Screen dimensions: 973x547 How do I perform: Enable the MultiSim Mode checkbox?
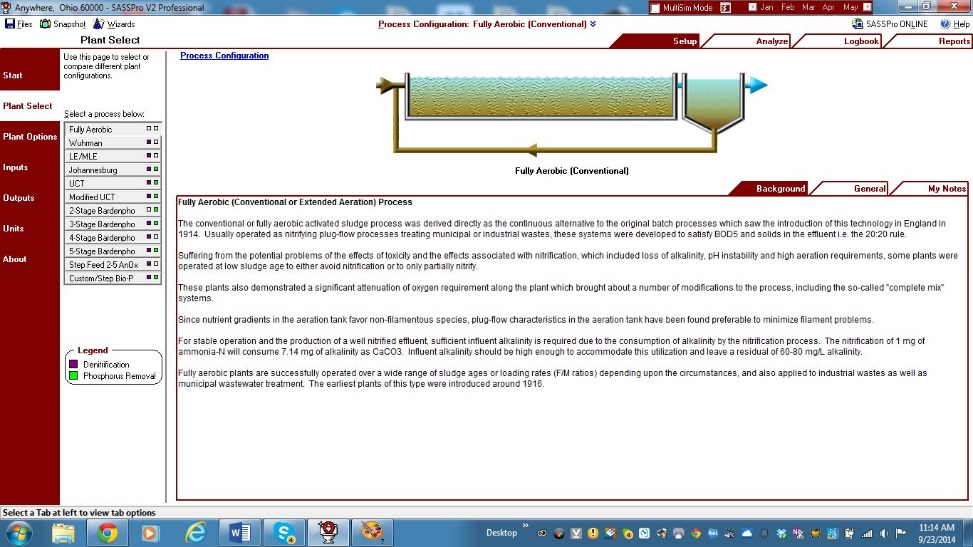pyautogui.click(x=655, y=8)
